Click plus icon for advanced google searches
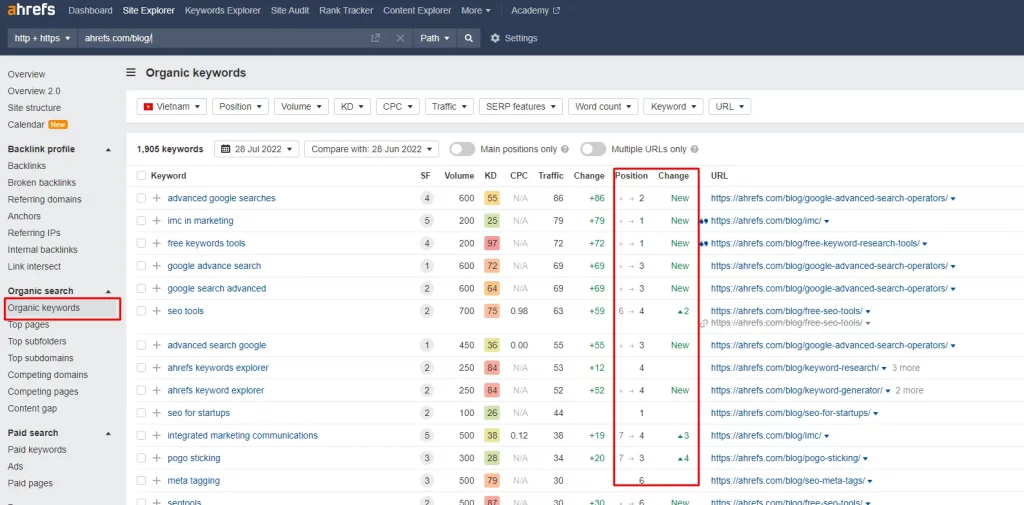The image size is (1024, 505). [x=157, y=198]
